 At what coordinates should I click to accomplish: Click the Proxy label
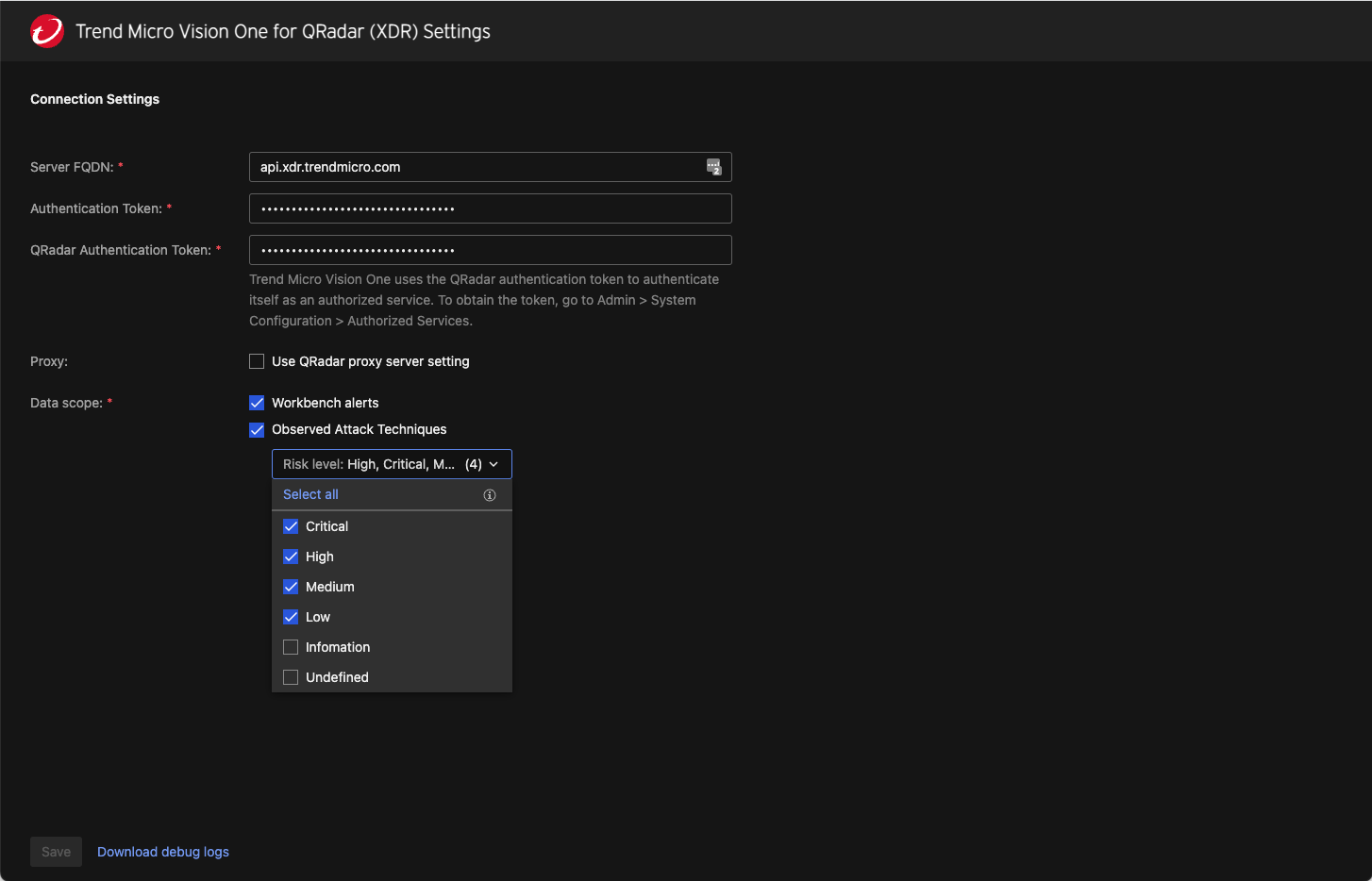(49, 361)
